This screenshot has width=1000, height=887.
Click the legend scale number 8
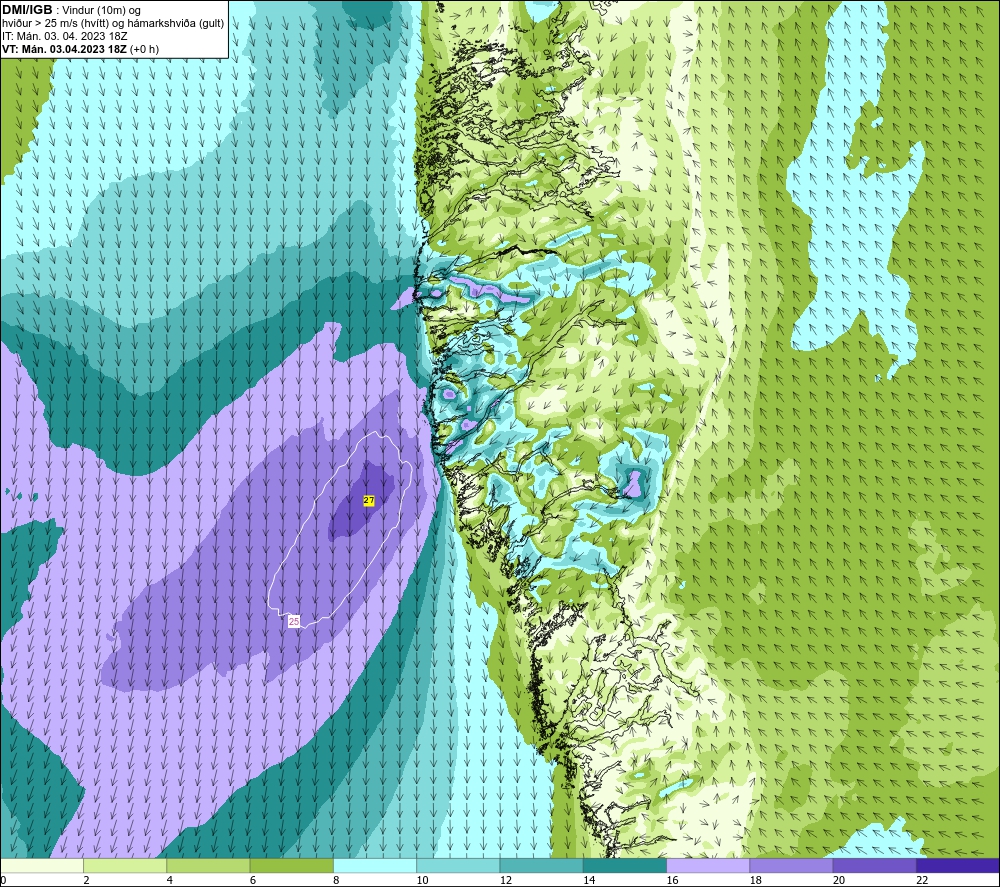[336, 881]
